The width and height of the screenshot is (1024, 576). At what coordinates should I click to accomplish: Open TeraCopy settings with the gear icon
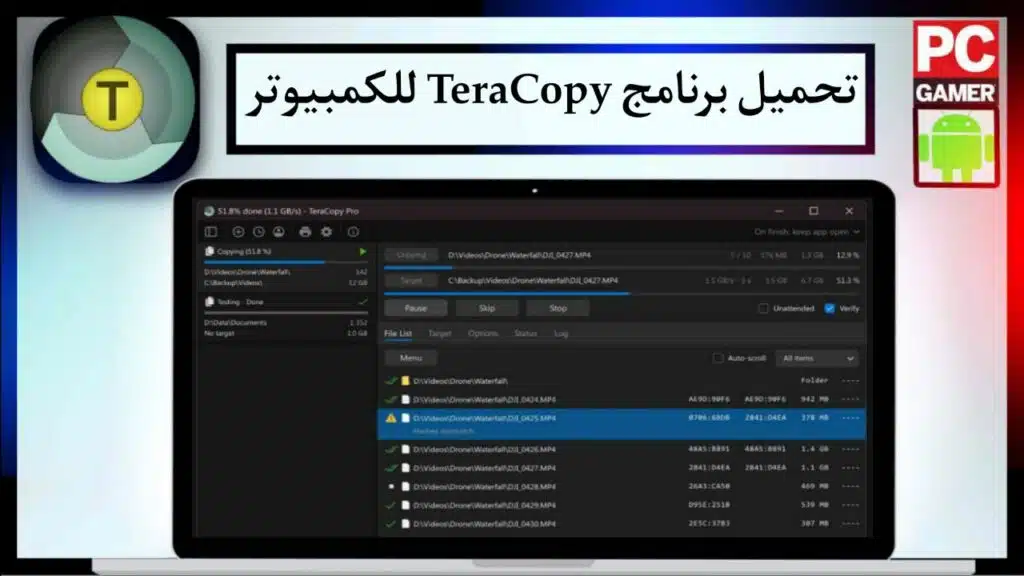326,231
